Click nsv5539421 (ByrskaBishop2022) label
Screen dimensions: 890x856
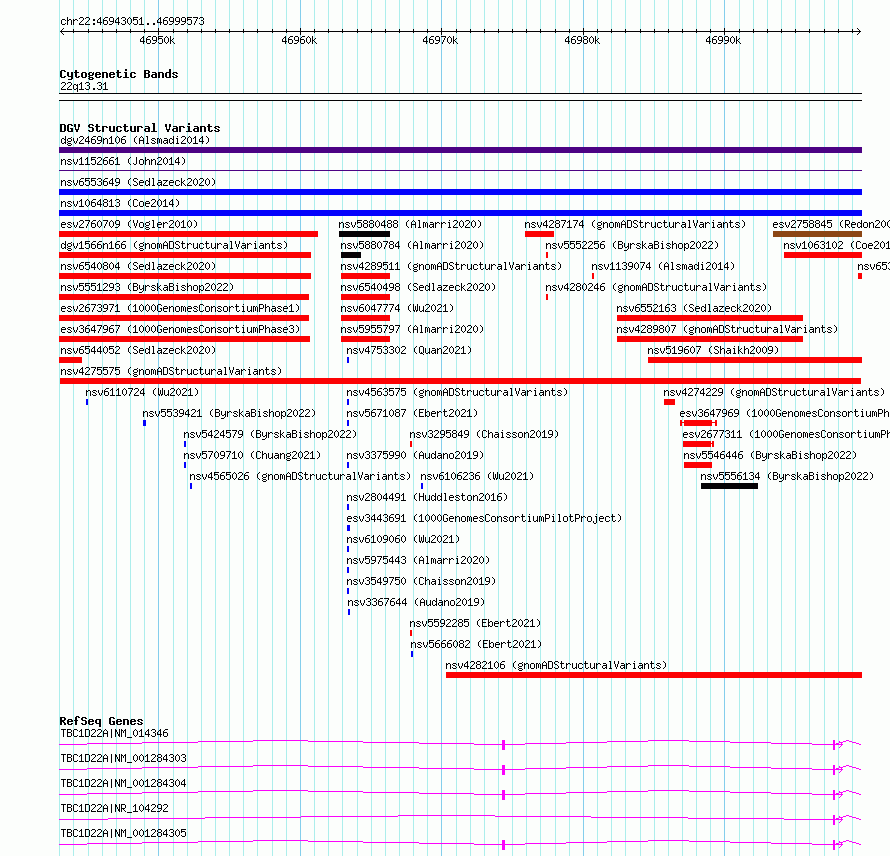(x=229, y=413)
